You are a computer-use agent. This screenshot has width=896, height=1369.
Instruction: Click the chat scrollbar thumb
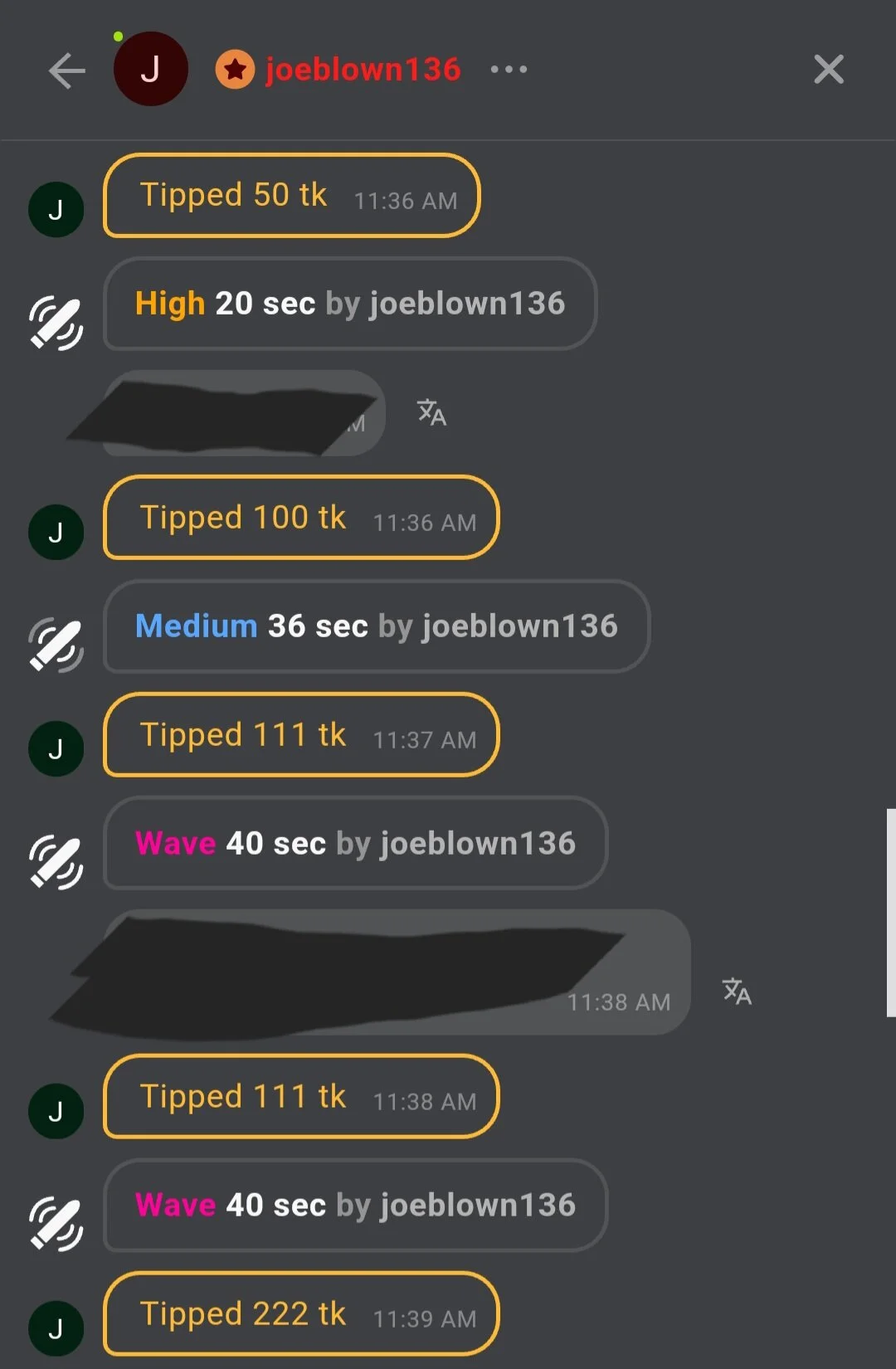tap(891, 913)
